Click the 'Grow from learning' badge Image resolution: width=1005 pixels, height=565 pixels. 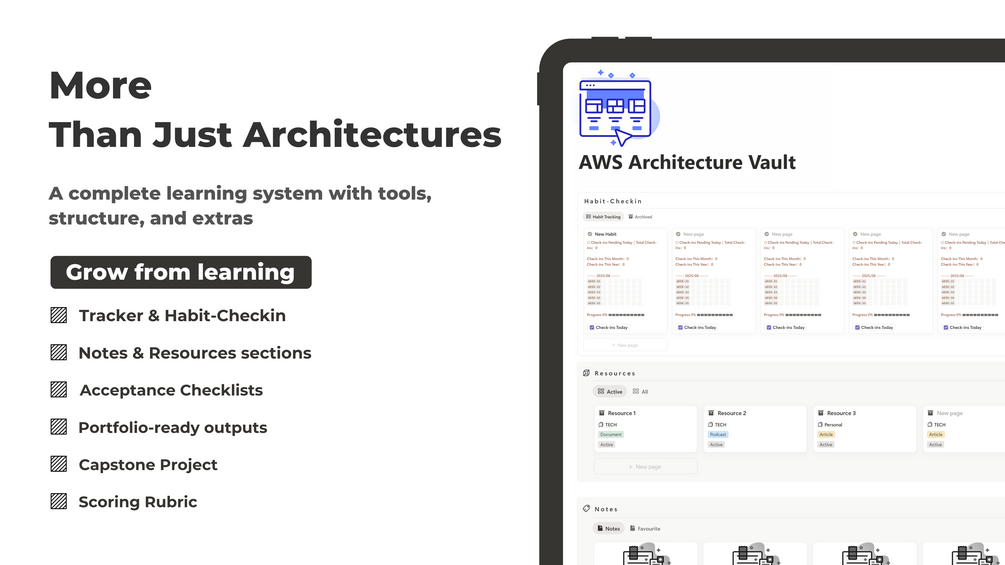point(181,272)
